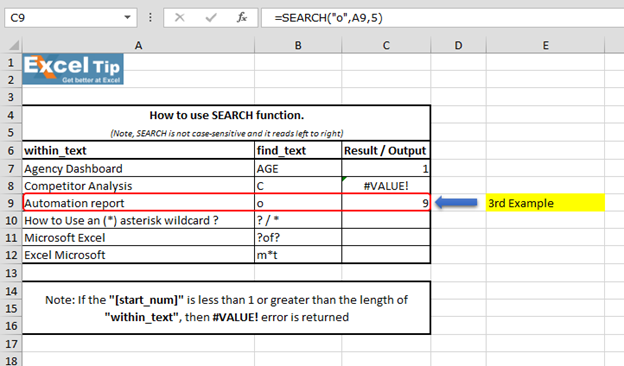Select cell containing #VALUE! error
The height and width of the screenshot is (366, 624).
[x=386, y=186]
